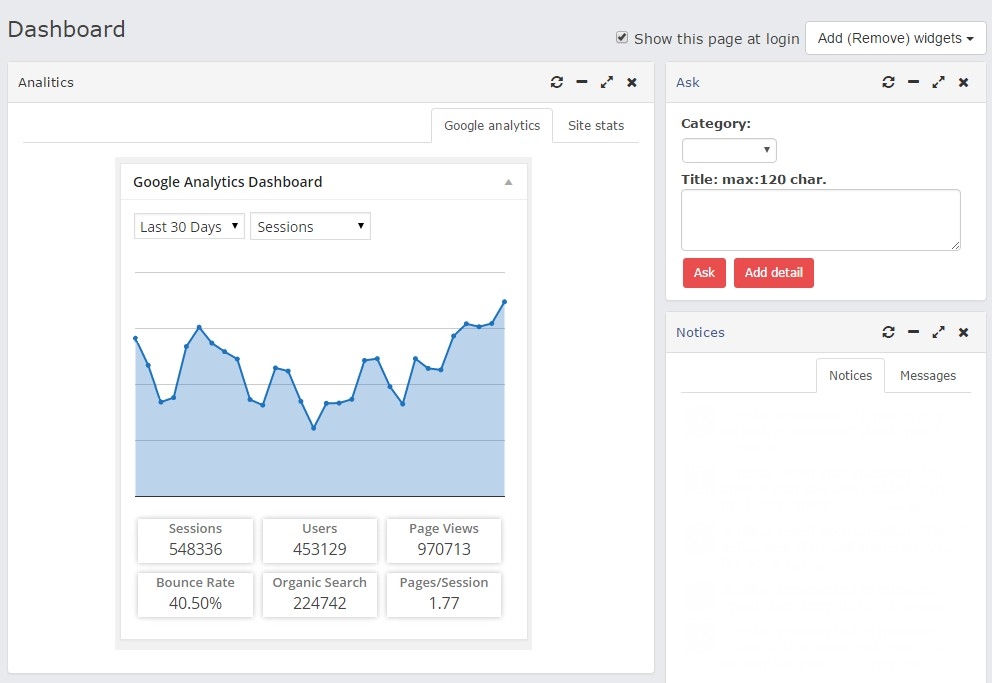992x683 pixels.
Task: Open the Sessions metric dropdown
Action: point(310,227)
